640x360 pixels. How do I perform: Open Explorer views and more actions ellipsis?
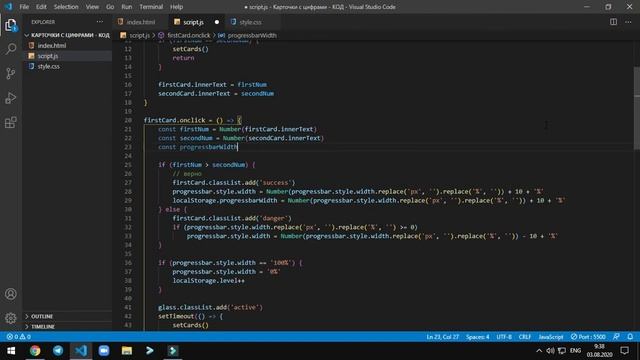point(100,22)
